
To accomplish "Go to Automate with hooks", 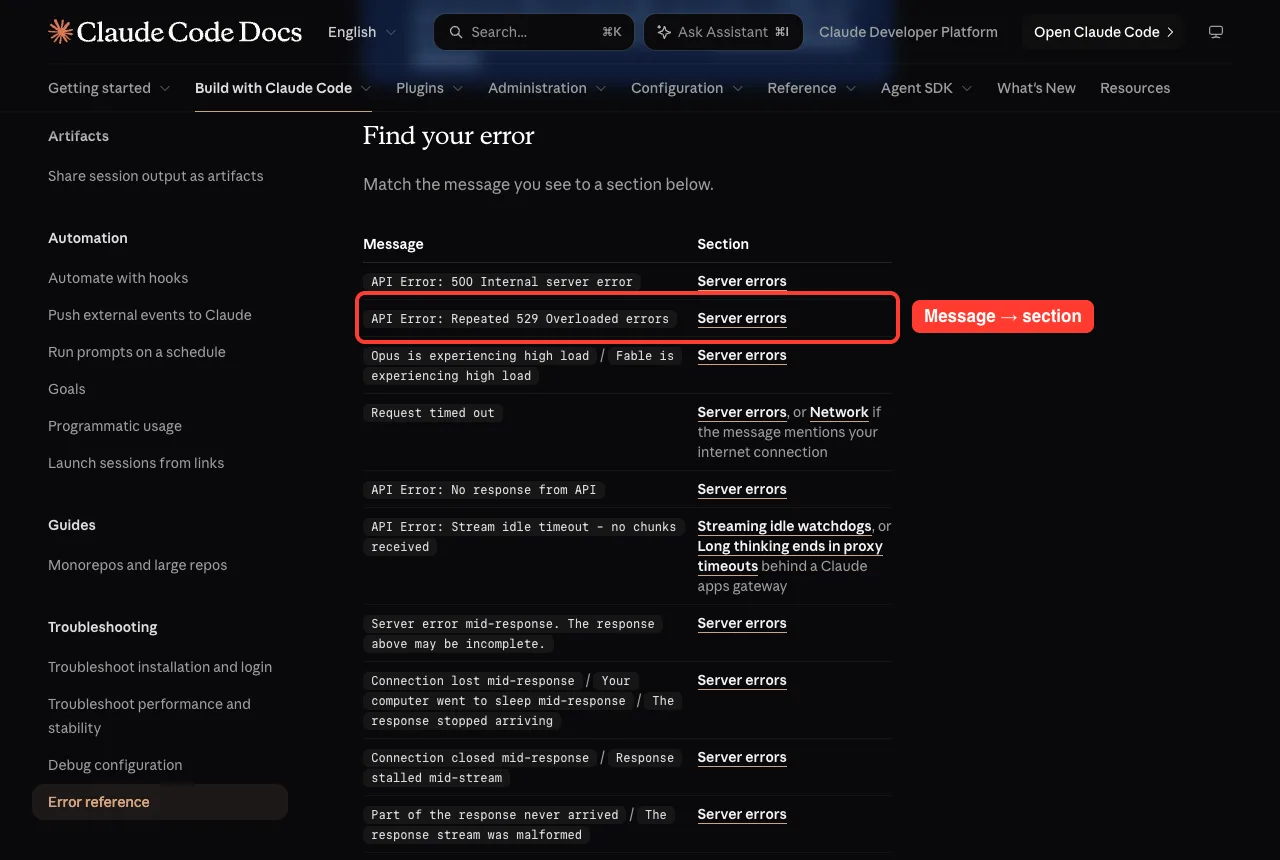I will point(118,278).
